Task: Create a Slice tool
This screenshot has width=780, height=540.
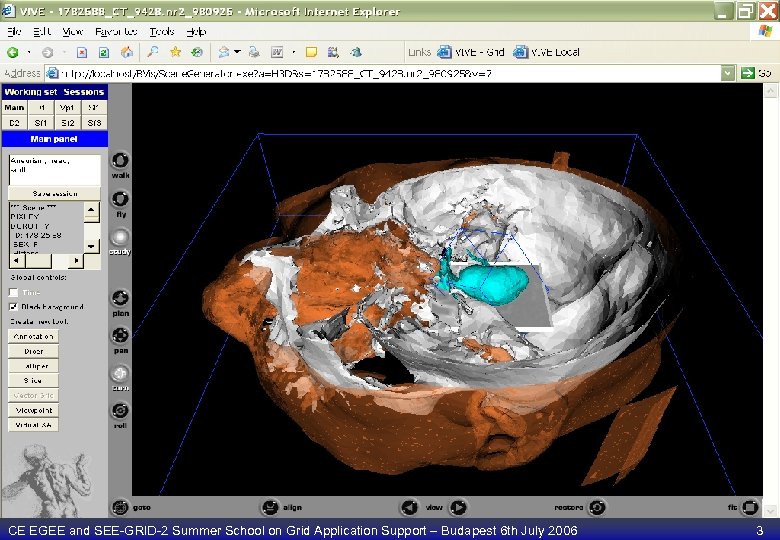Action: (x=33, y=380)
